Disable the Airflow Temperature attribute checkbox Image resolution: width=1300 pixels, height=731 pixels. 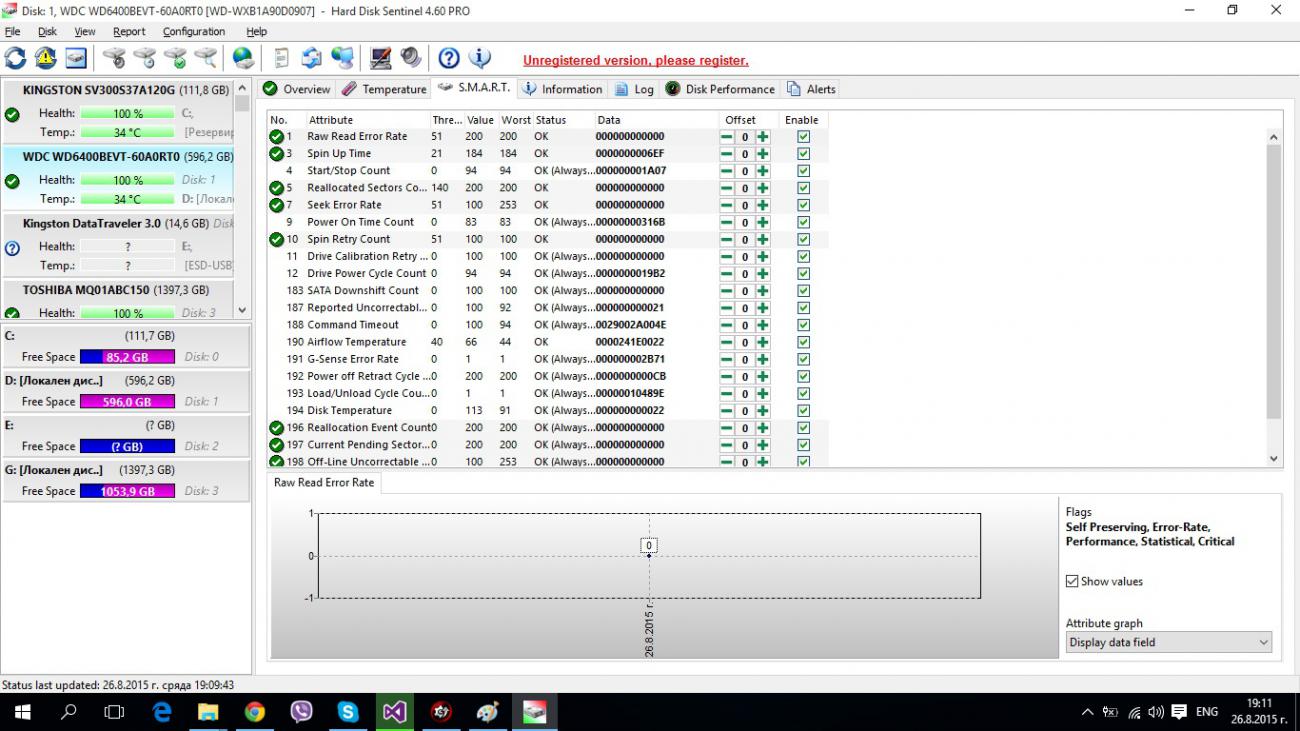tap(803, 342)
